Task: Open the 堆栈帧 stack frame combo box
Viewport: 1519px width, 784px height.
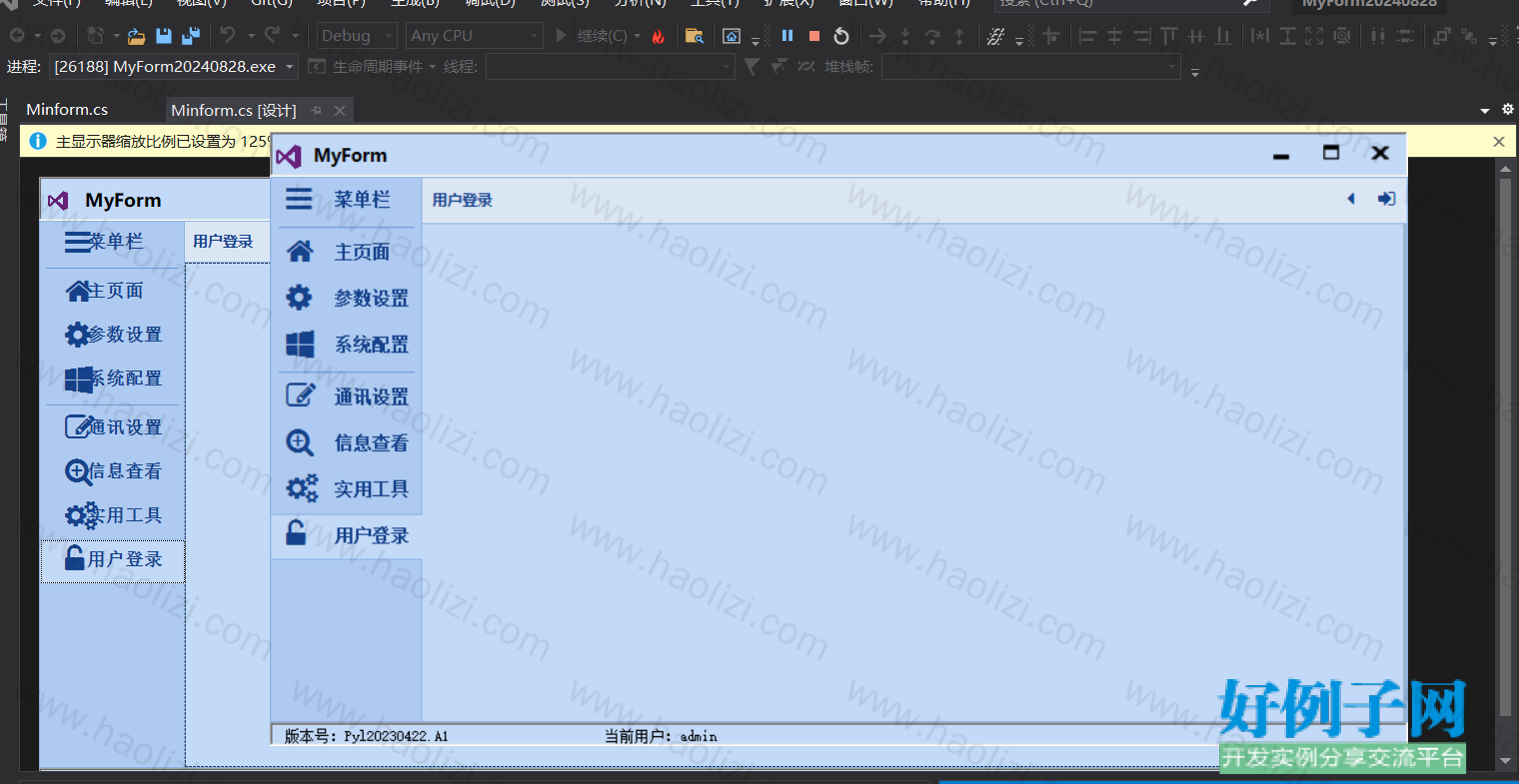Action: [x=1031, y=67]
